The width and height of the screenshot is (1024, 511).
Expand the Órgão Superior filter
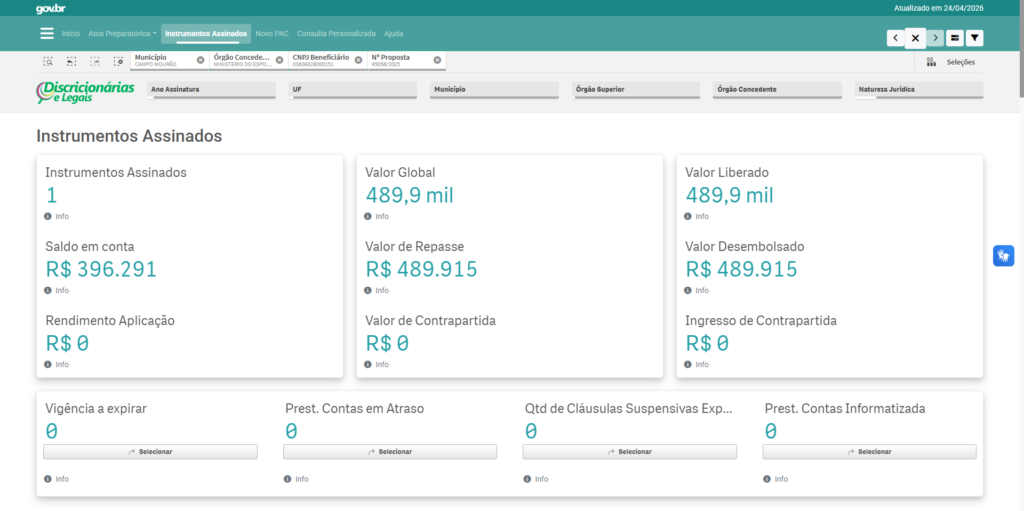[x=636, y=90]
